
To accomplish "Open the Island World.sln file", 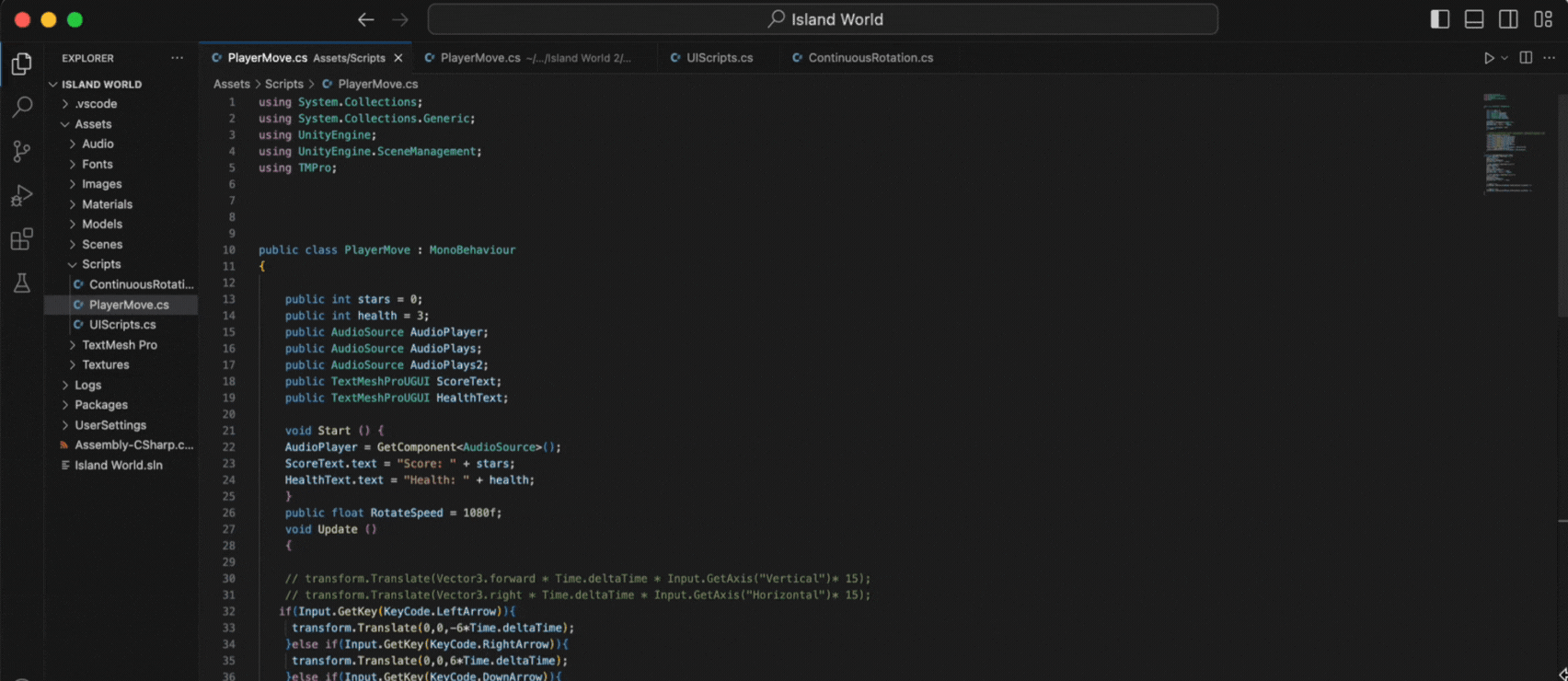I will click(121, 465).
